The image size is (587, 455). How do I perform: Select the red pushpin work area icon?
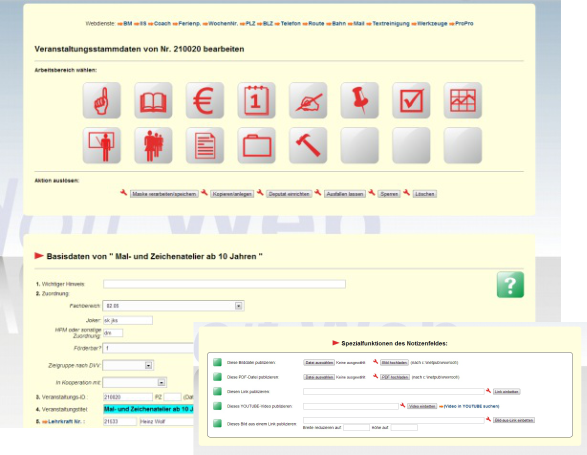click(359, 100)
